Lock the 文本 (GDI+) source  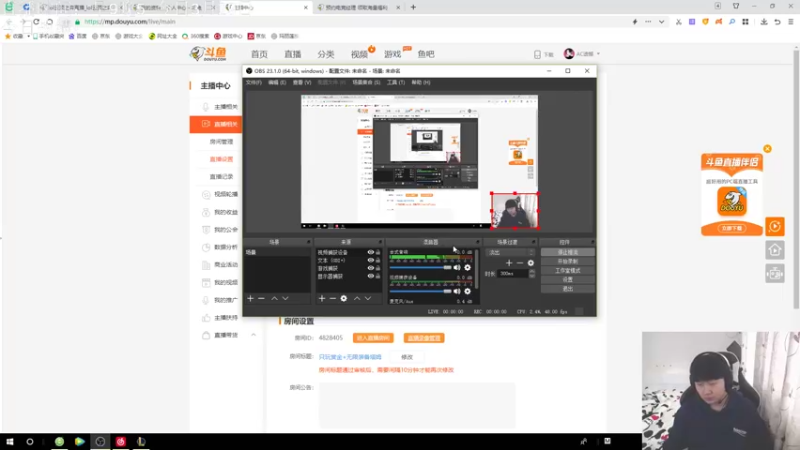click(378, 260)
